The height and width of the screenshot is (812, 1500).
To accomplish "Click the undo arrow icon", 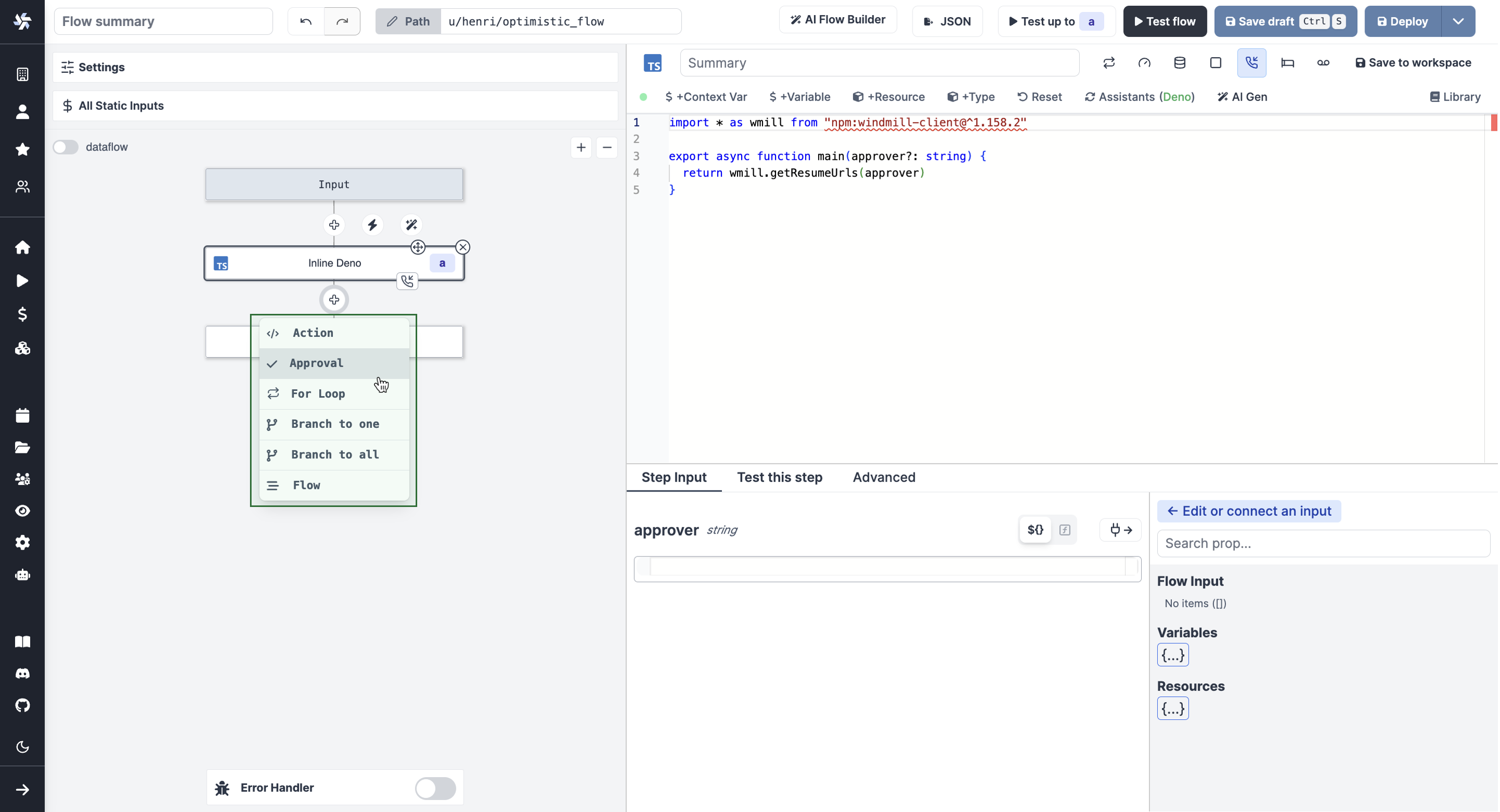I will tap(306, 20).
